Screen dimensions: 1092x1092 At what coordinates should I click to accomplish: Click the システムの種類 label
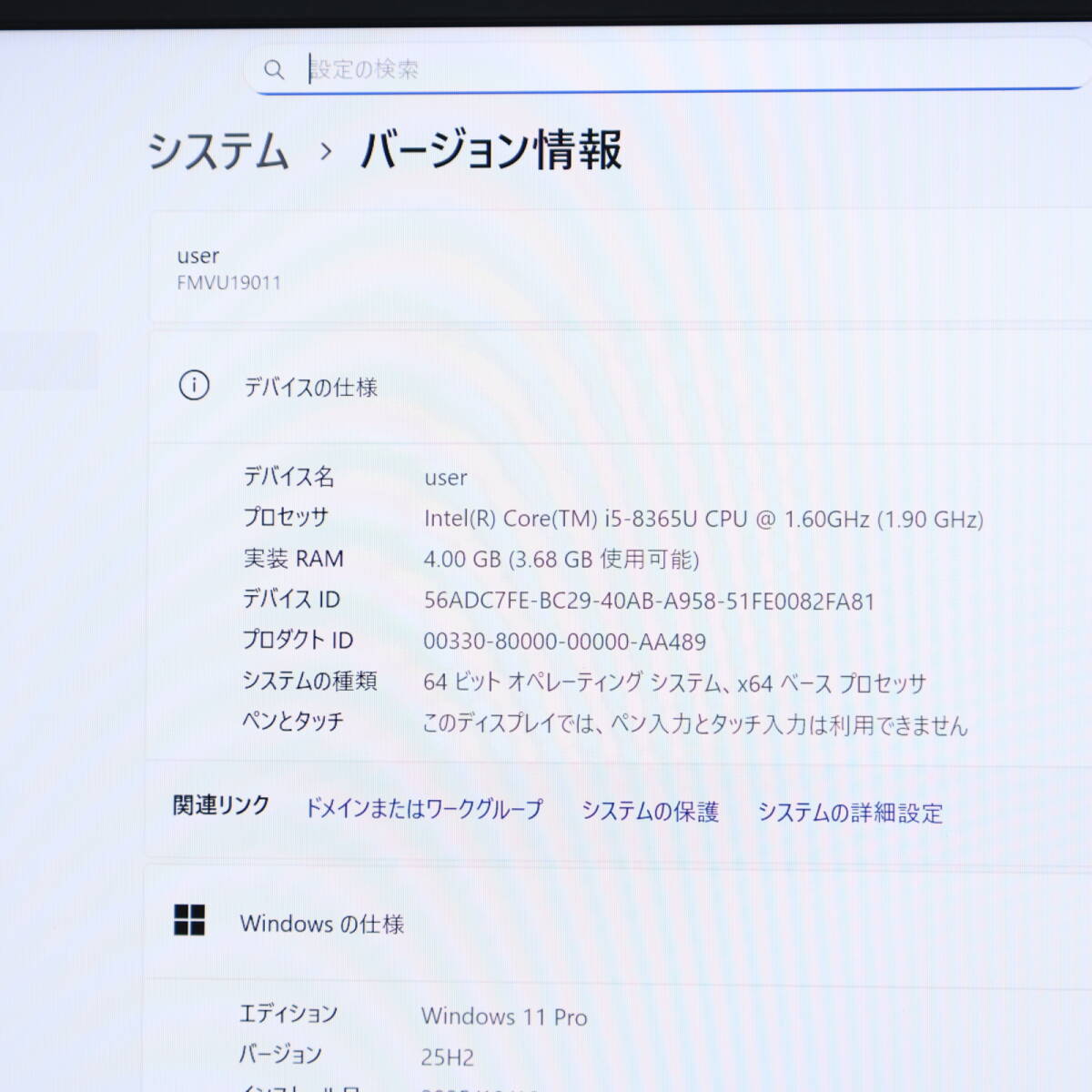point(309,681)
